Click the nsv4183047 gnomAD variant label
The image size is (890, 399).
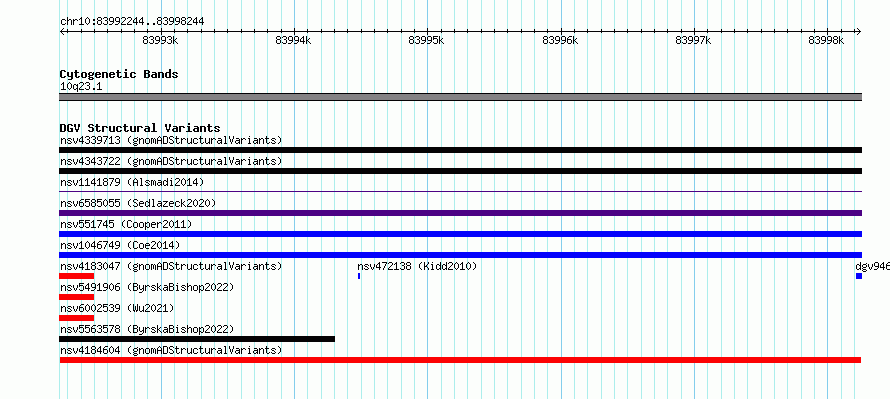[x=171, y=266]
